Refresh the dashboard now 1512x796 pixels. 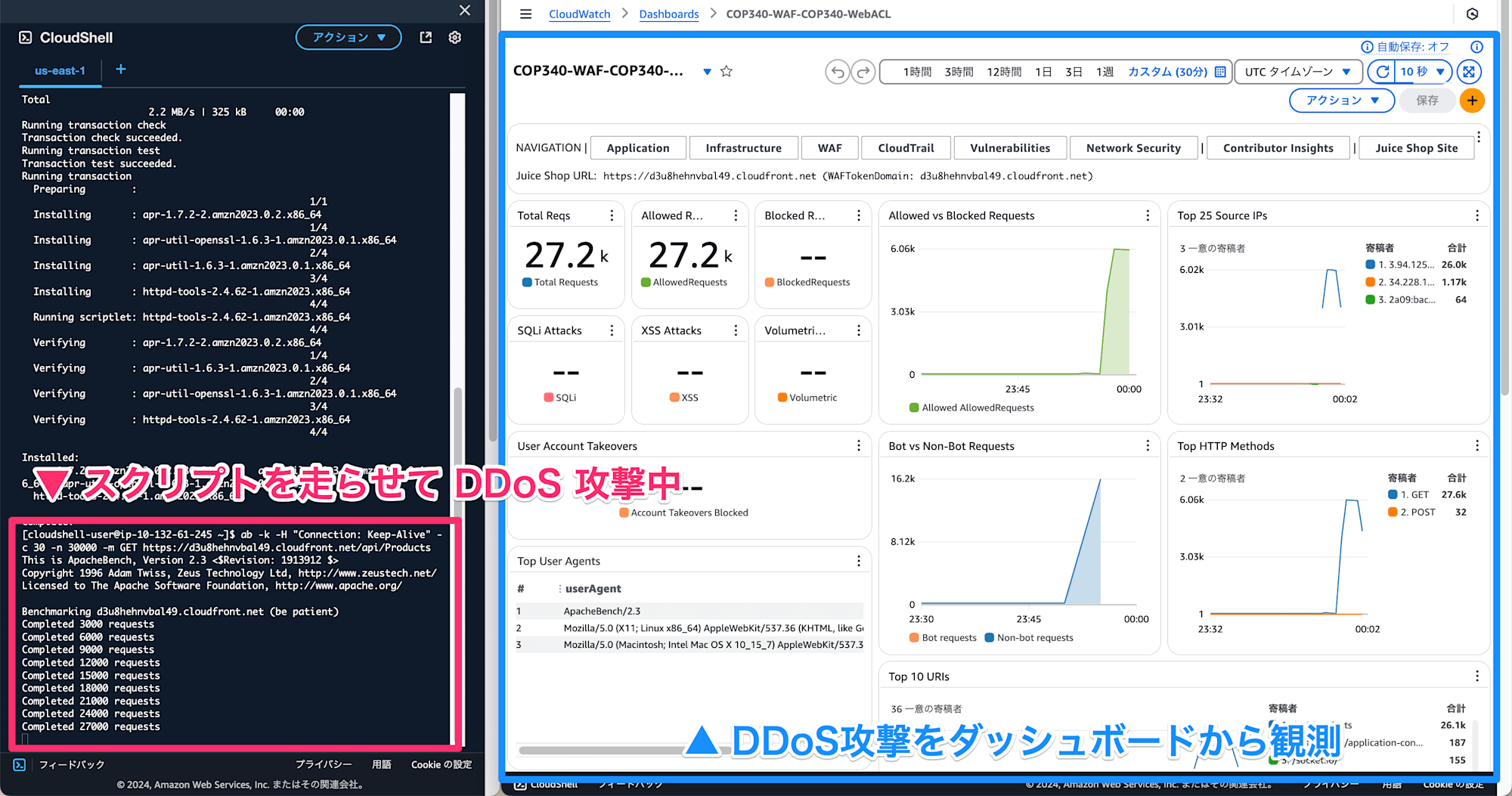click(x=1383, y=72)
